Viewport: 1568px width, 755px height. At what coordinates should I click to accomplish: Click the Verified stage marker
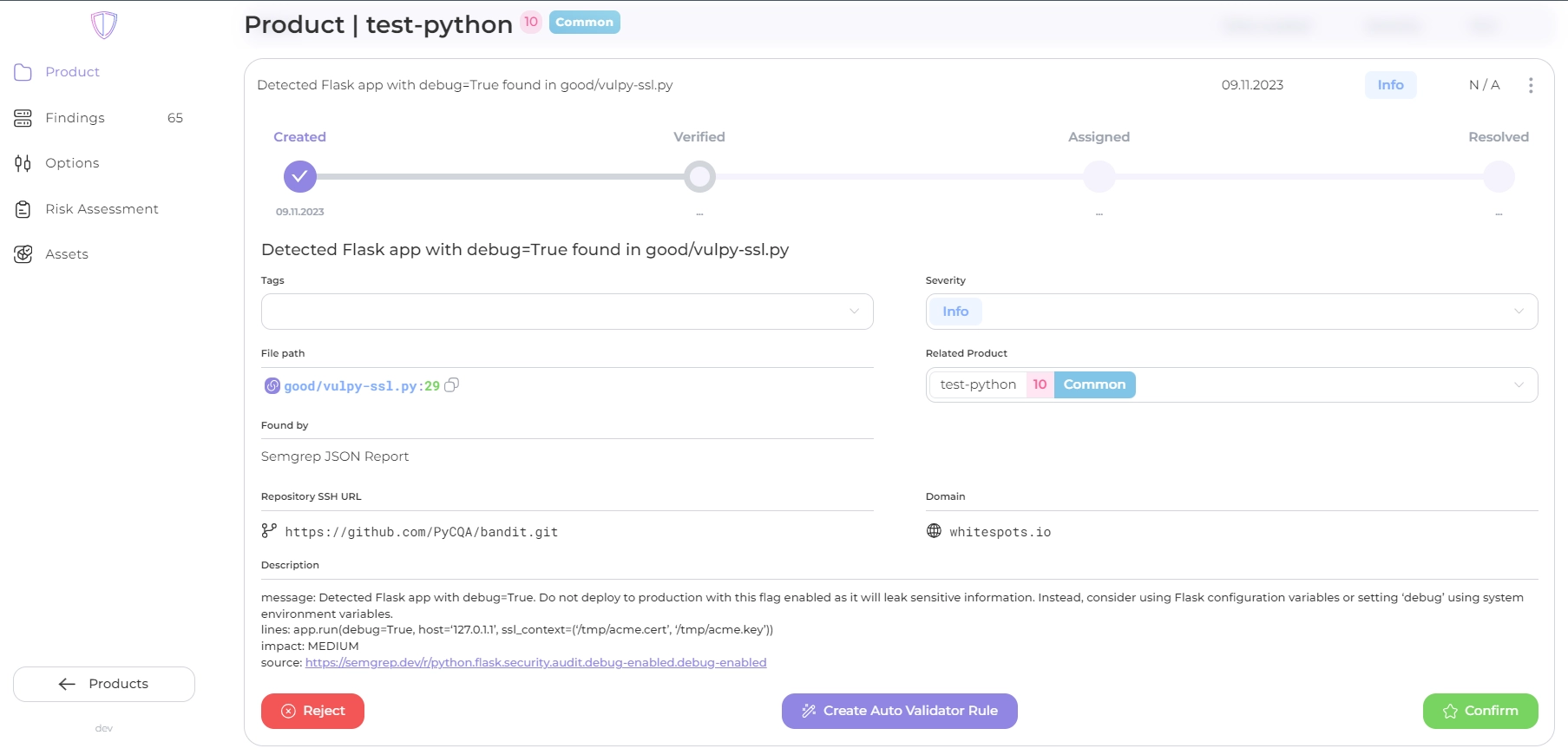(699, 177)
